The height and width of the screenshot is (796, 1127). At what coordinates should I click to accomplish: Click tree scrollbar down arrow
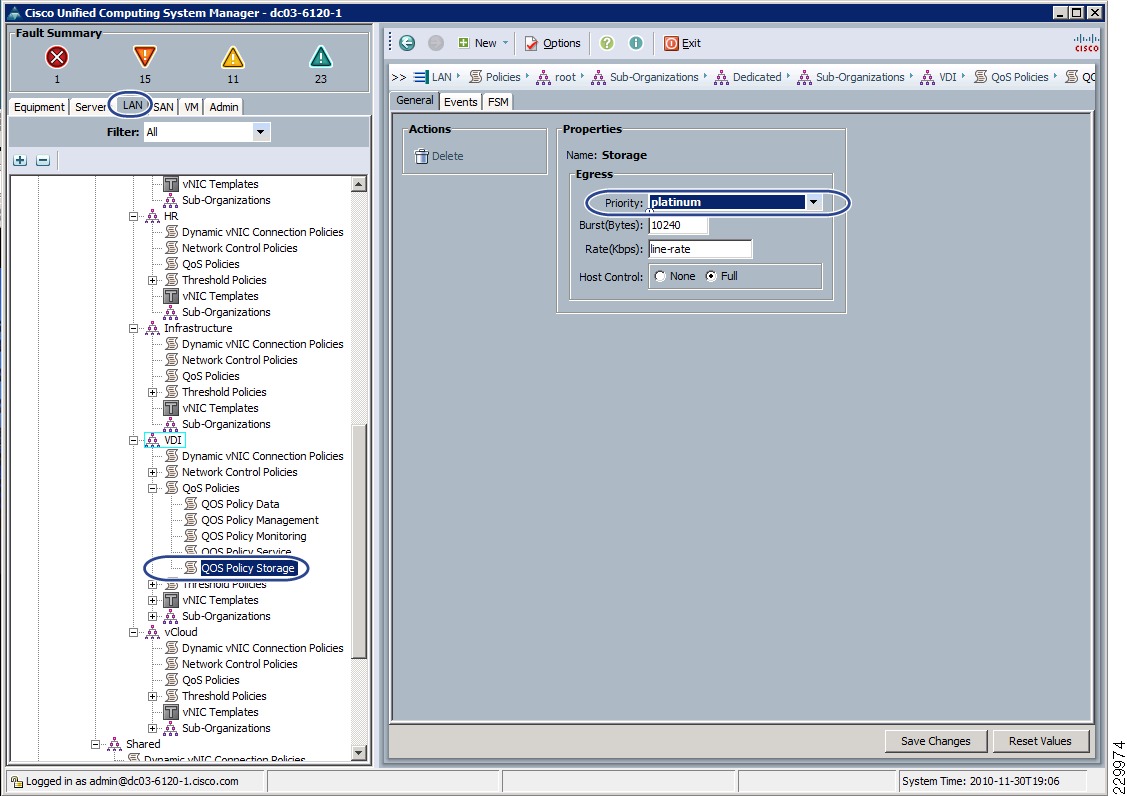click(359, 753)
